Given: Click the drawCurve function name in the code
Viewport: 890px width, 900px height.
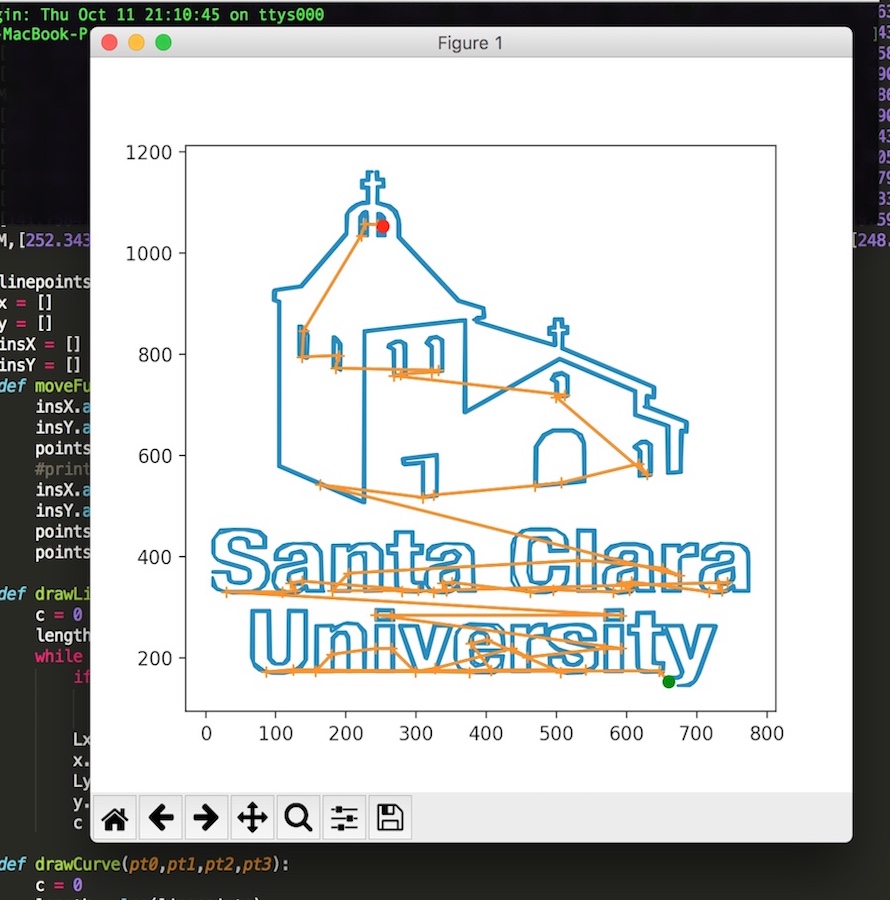Looking at the screenshot, I should click(x=76, y=862).
